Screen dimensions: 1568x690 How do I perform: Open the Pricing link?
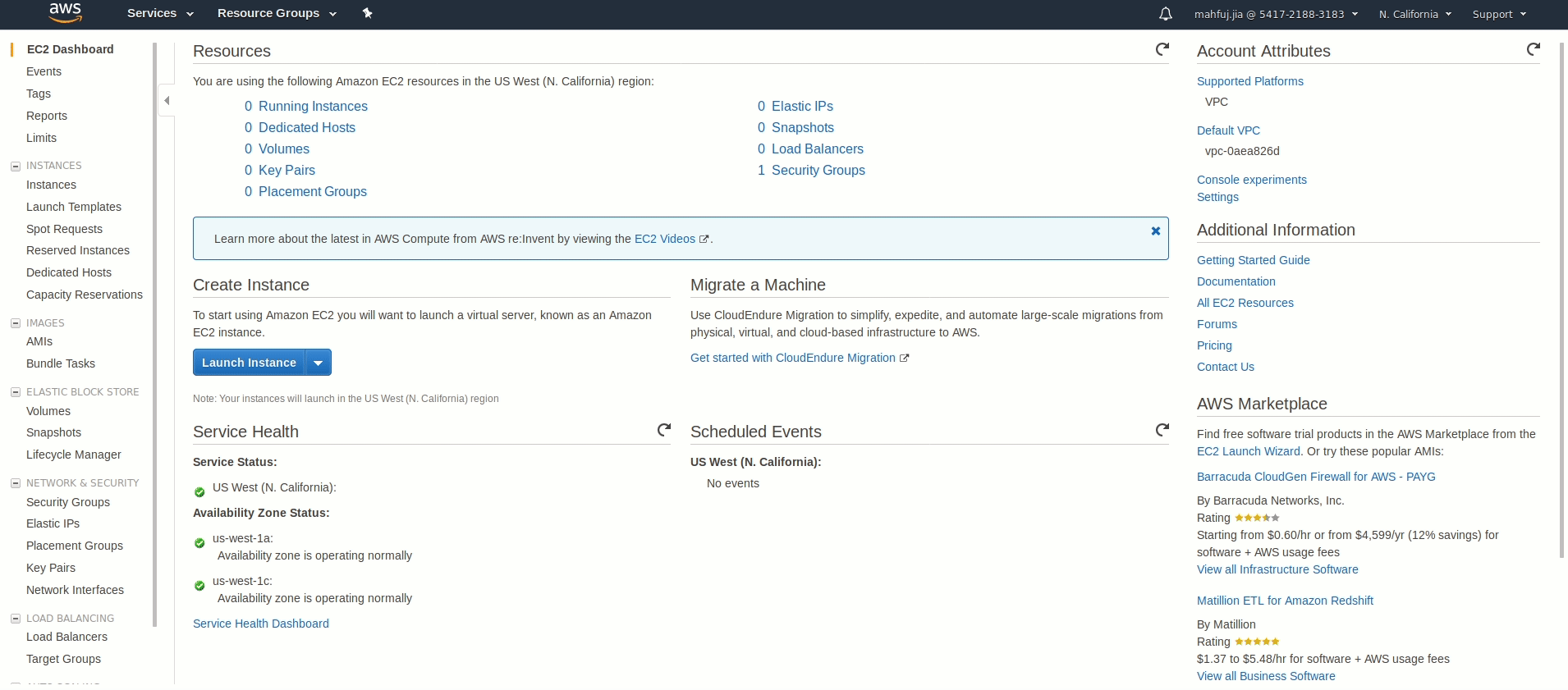click(1214, 345)
